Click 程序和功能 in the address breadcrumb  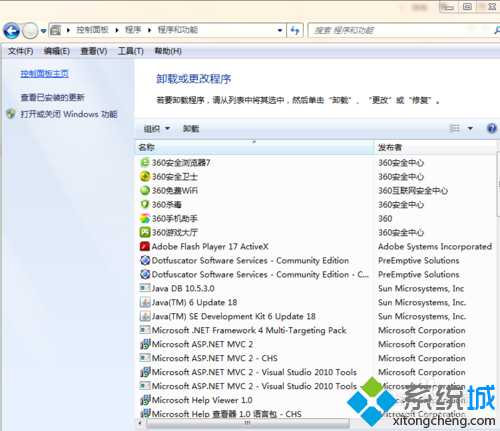point(178,30)
